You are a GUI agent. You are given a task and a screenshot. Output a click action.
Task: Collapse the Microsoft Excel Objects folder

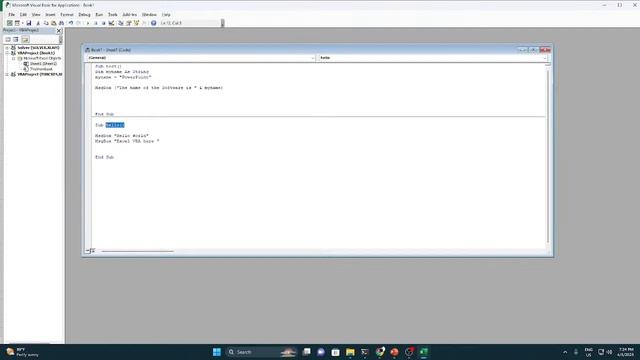coord(13,58)
